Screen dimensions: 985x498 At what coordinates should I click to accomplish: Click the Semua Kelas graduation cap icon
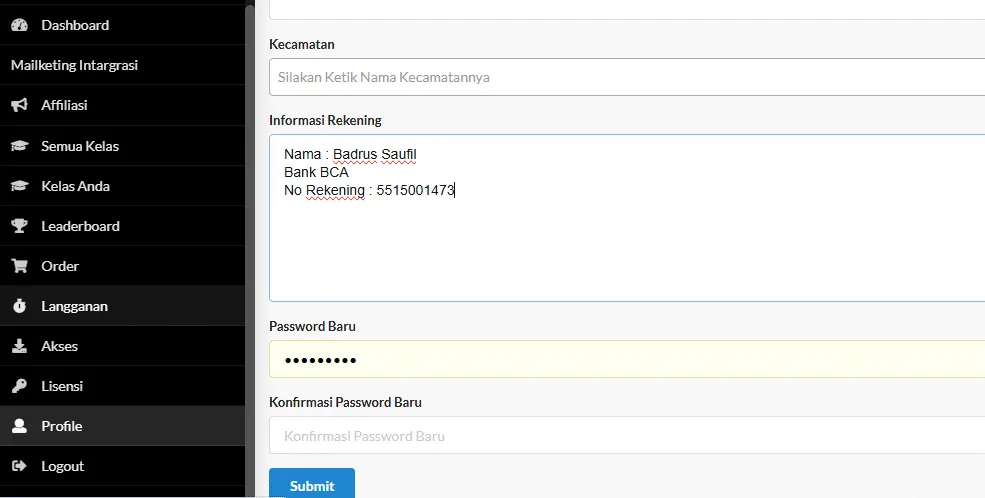(x=19, y=146)
